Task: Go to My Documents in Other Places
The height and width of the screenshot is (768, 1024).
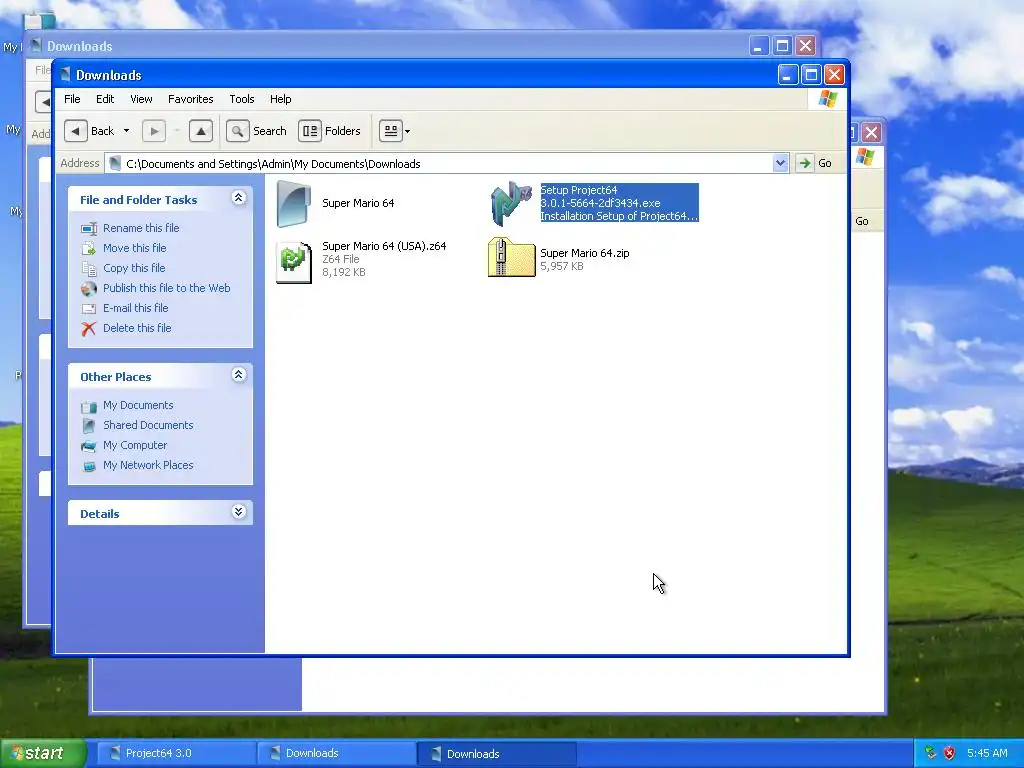Action: point(138,406)
